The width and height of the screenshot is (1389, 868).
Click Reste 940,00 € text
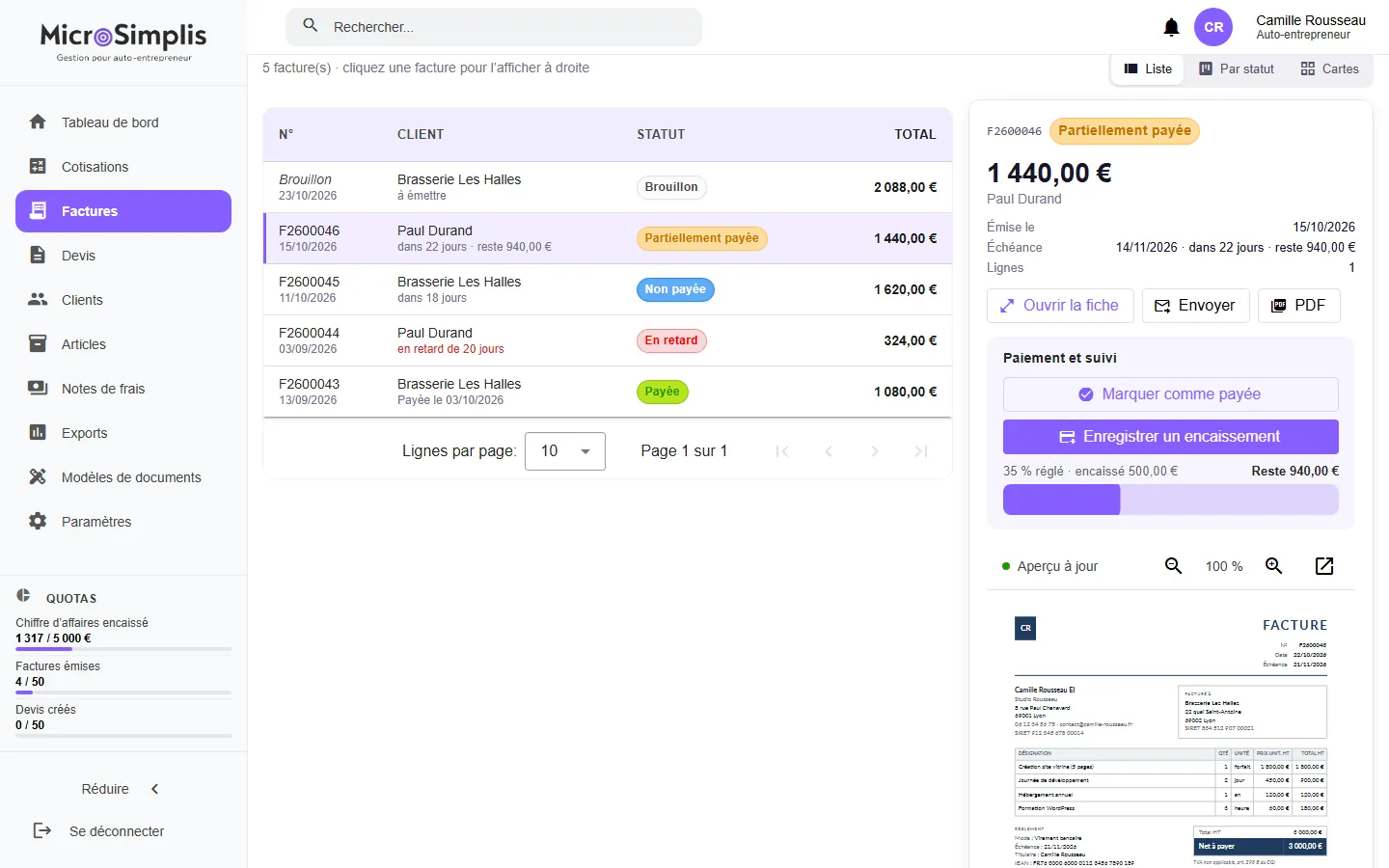point(1294,472)
